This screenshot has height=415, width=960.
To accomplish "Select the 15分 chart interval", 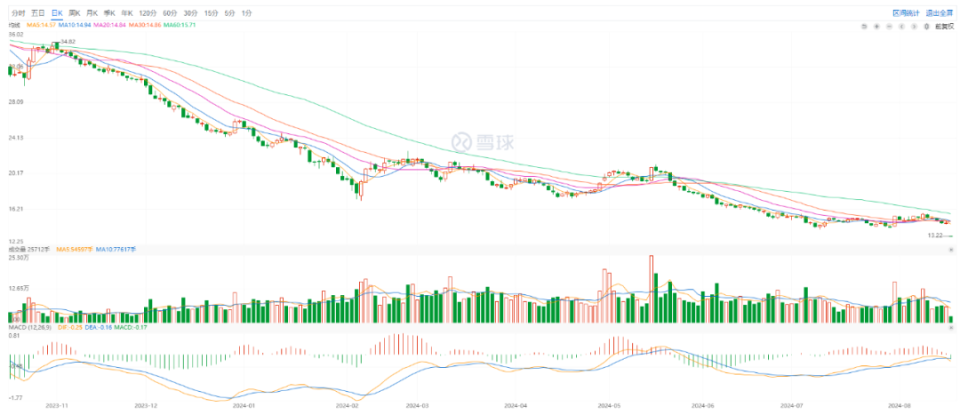I will pyautogui.click(x=211, y=13).
